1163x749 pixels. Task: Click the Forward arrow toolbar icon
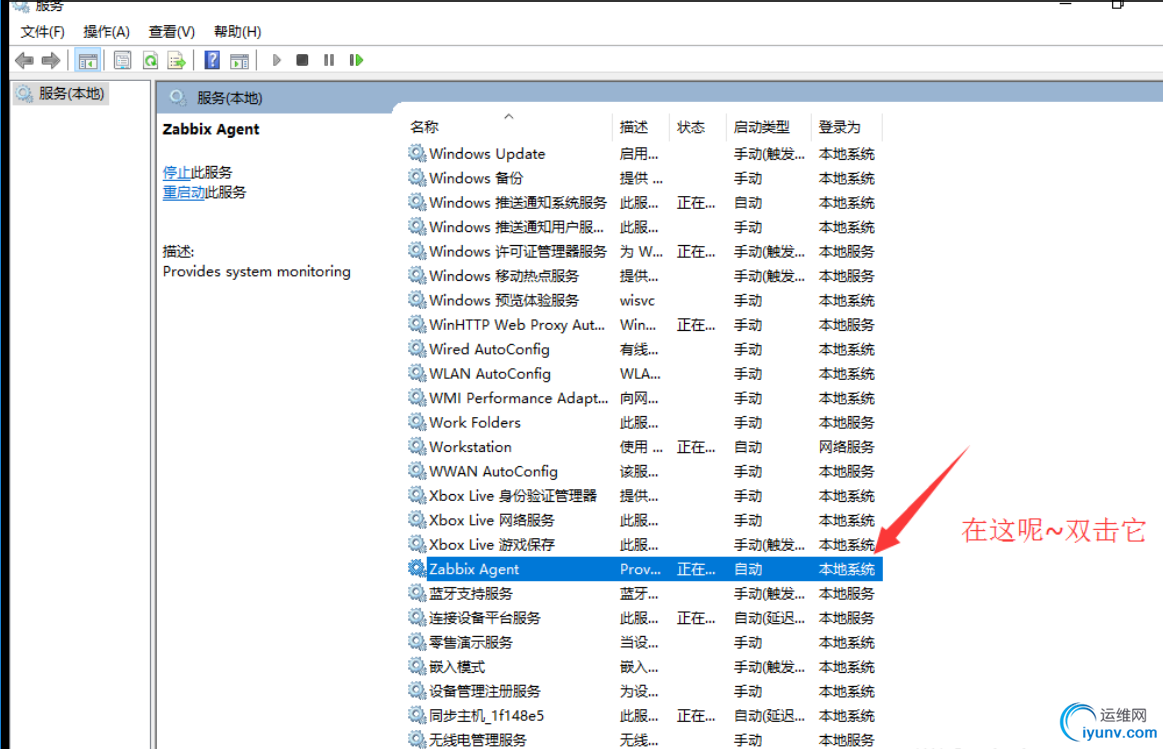pyautogui.click(x=51, y=60)
